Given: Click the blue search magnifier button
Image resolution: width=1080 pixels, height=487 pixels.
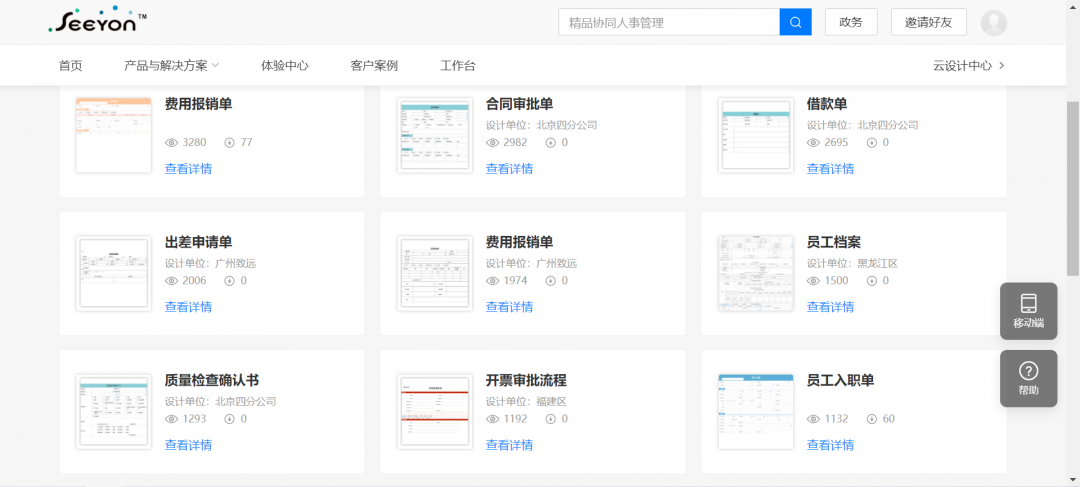Looking at the screenshot, I should 795,22.
